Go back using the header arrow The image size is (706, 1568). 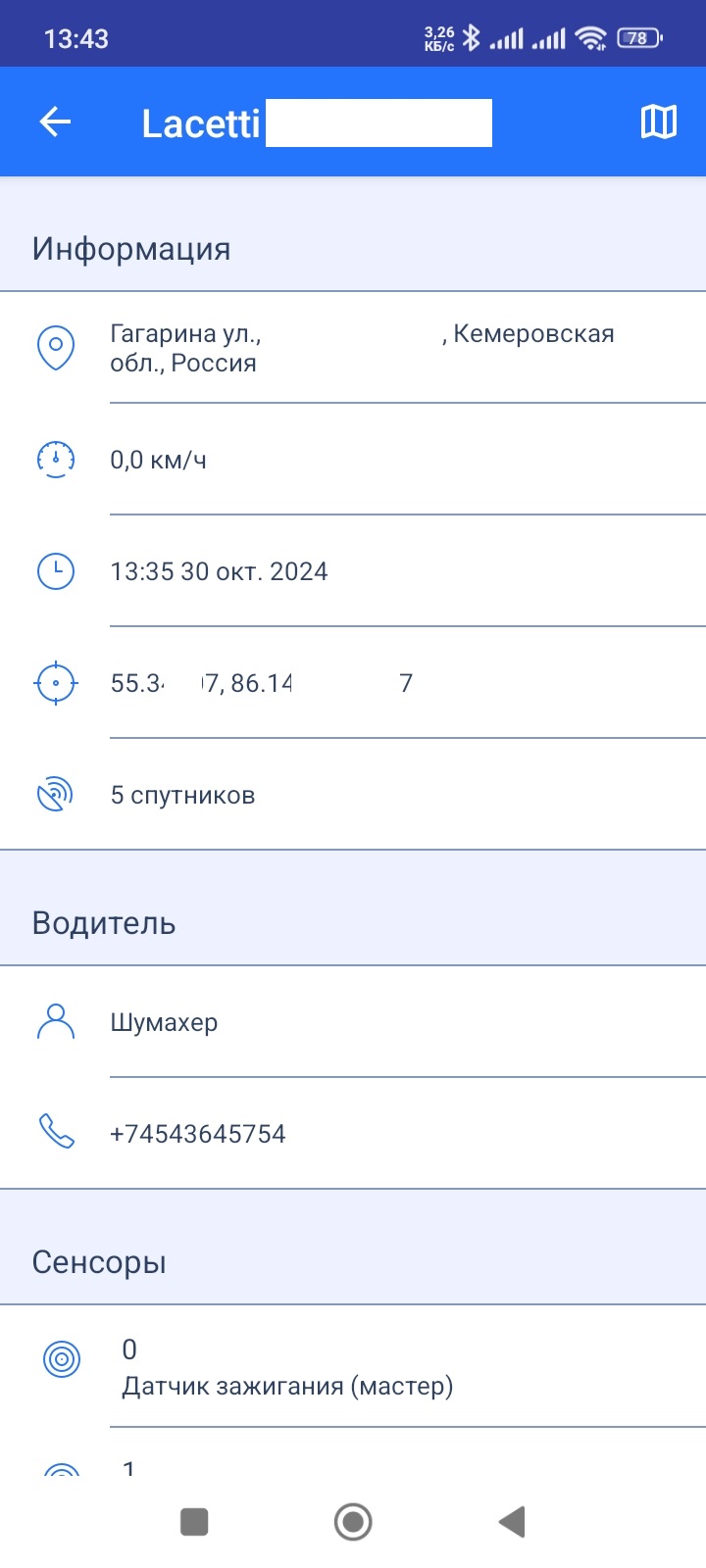click(55, 122)
